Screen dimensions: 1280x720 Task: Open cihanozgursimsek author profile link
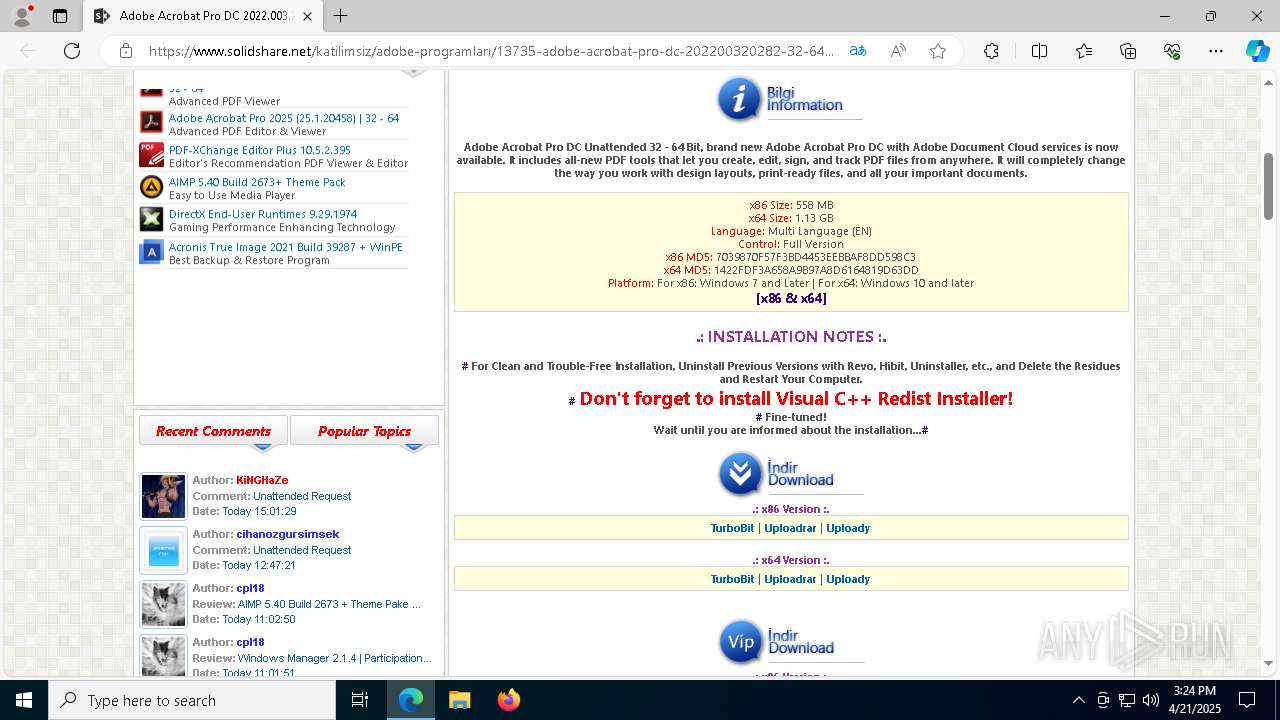click(287, 534)
